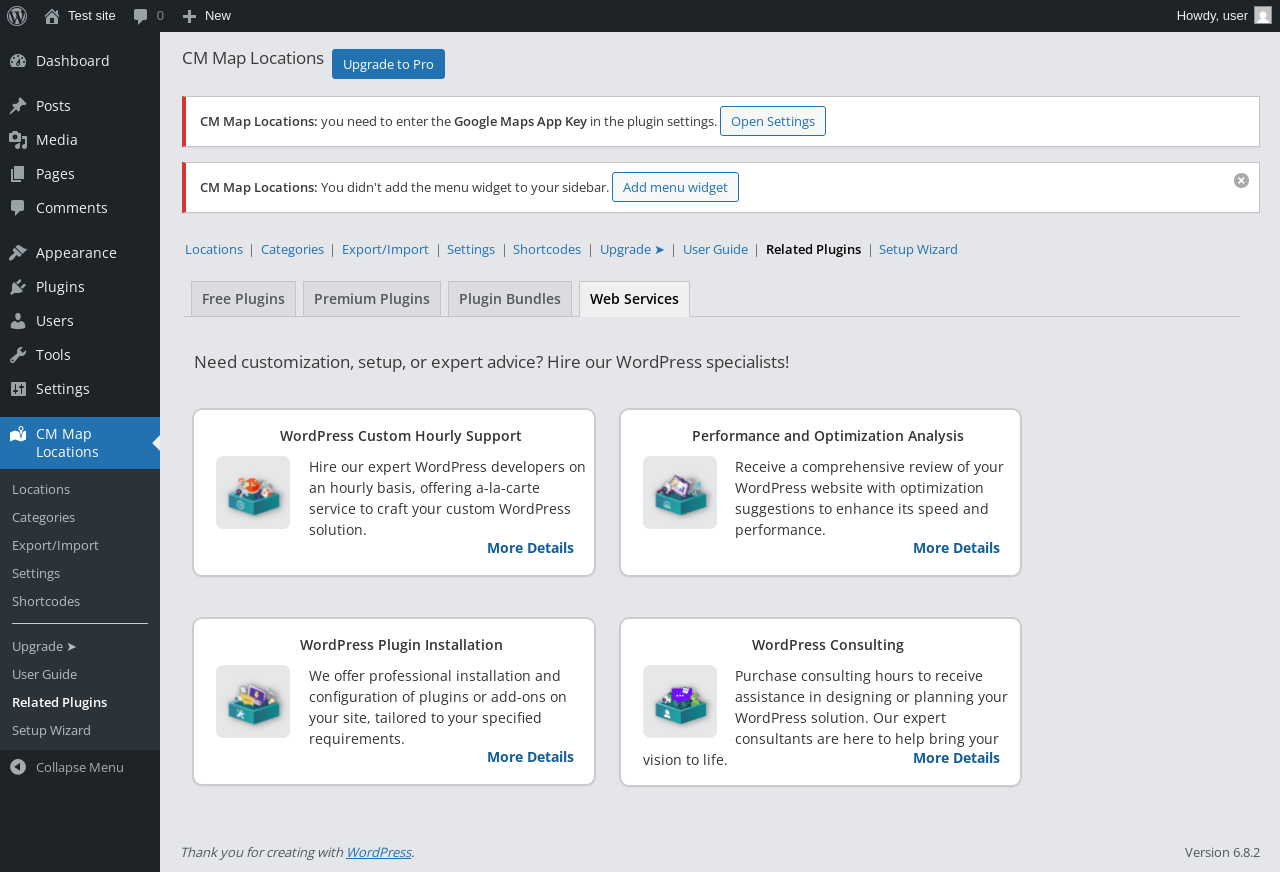Image resolution: width=1280 pixels, height=872 pixels.
Task: Click the user avatar next to Howdy, user
Action: [1263, 15]
